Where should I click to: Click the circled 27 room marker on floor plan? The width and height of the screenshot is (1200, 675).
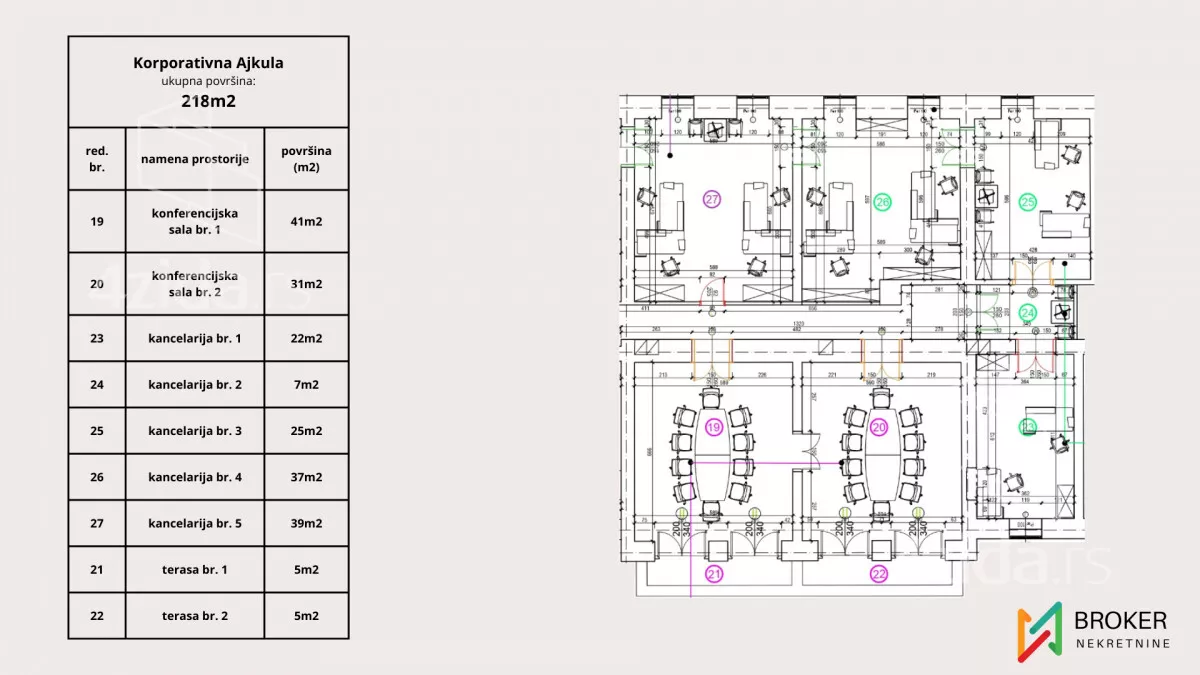pos(712,200)
